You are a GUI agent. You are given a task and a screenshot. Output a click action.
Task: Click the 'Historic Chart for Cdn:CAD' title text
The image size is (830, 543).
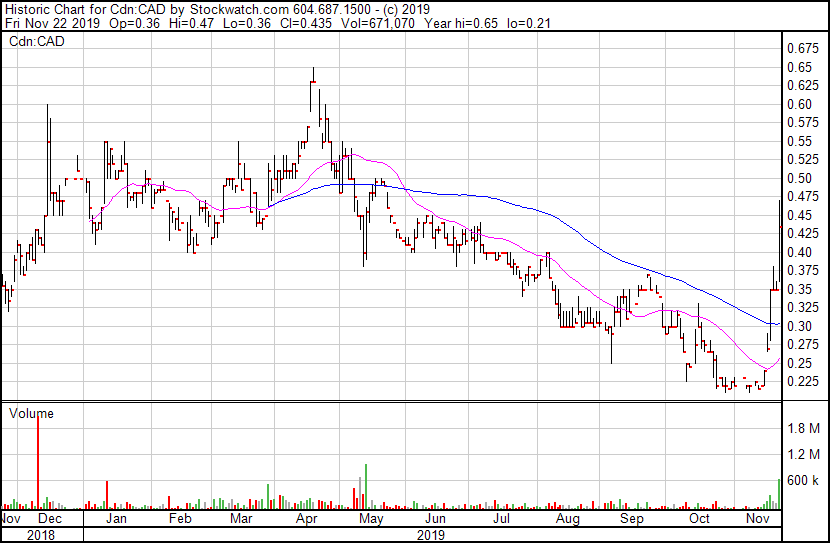(x=86, y=9)
